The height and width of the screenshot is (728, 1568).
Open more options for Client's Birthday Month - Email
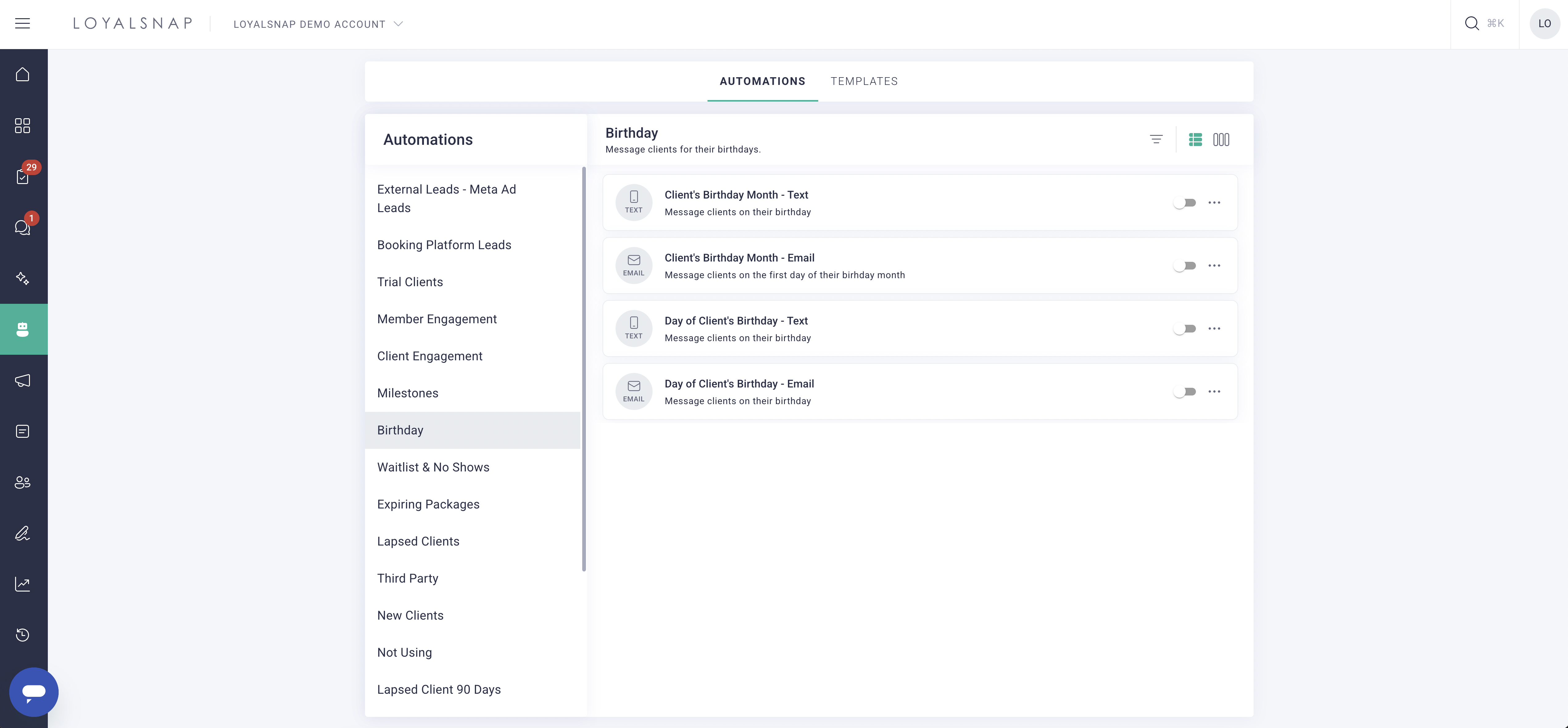[x=1214, y=266]
